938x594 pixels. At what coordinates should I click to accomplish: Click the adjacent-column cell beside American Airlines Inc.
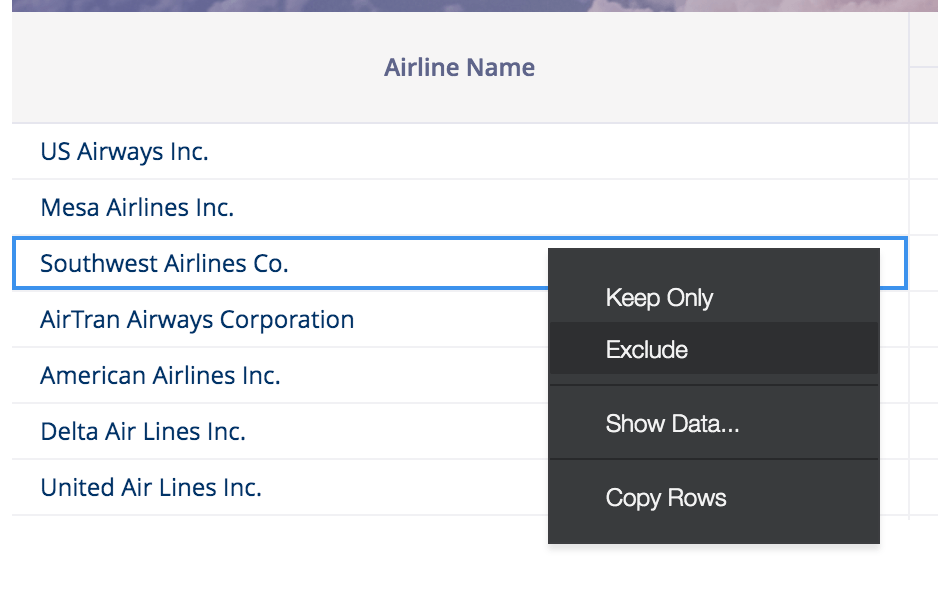[x=924, y=376]
